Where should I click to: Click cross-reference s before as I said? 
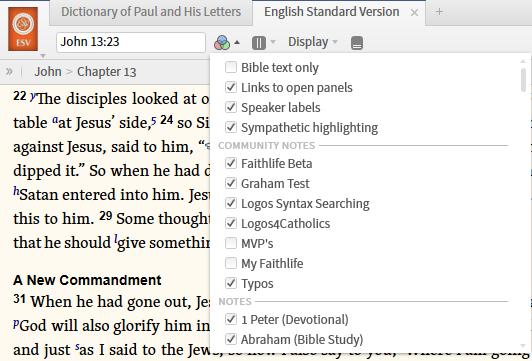click(x=77, y=347)
